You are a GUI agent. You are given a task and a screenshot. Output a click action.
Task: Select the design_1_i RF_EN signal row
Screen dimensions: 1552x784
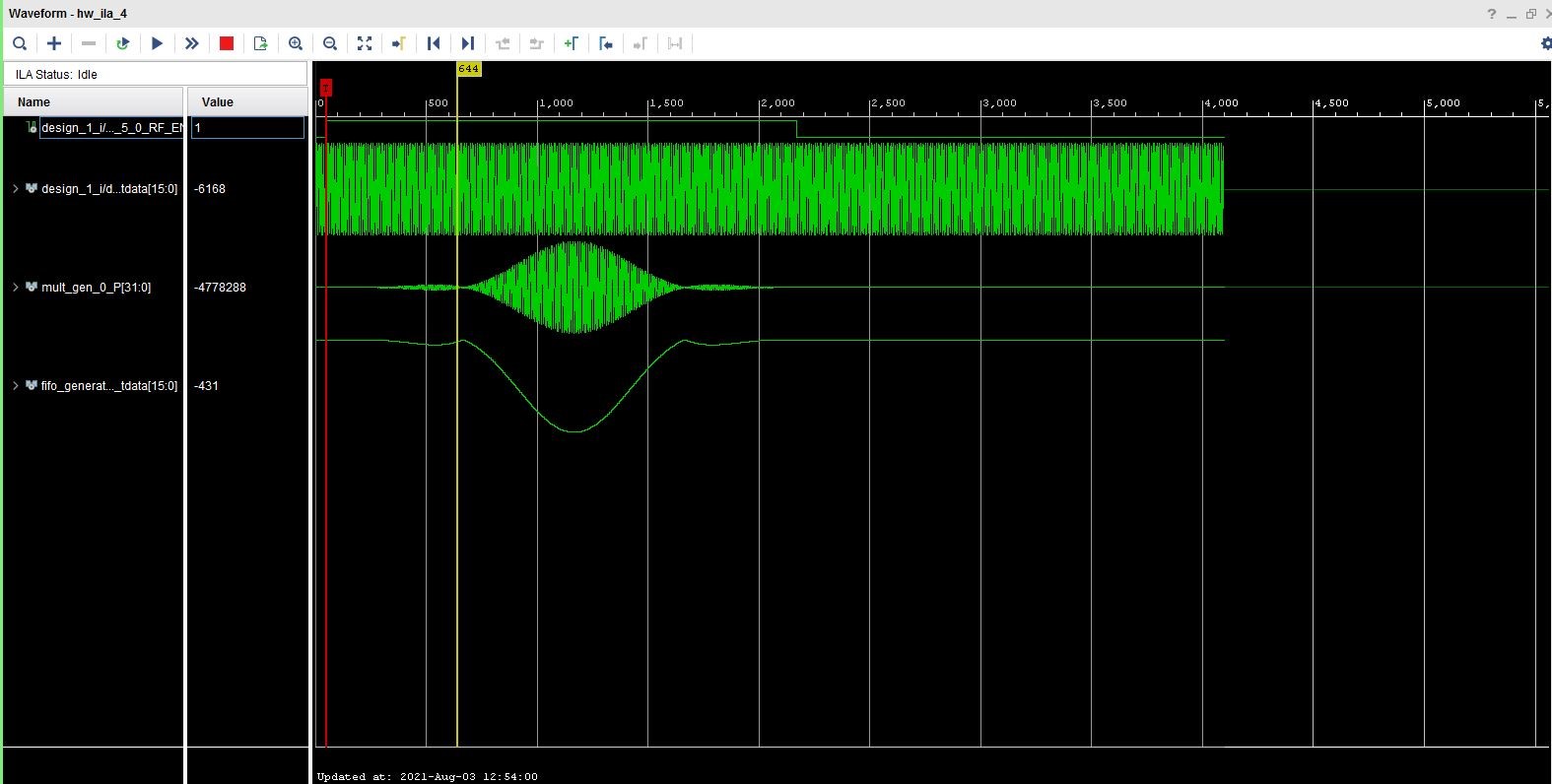point(111,128)
